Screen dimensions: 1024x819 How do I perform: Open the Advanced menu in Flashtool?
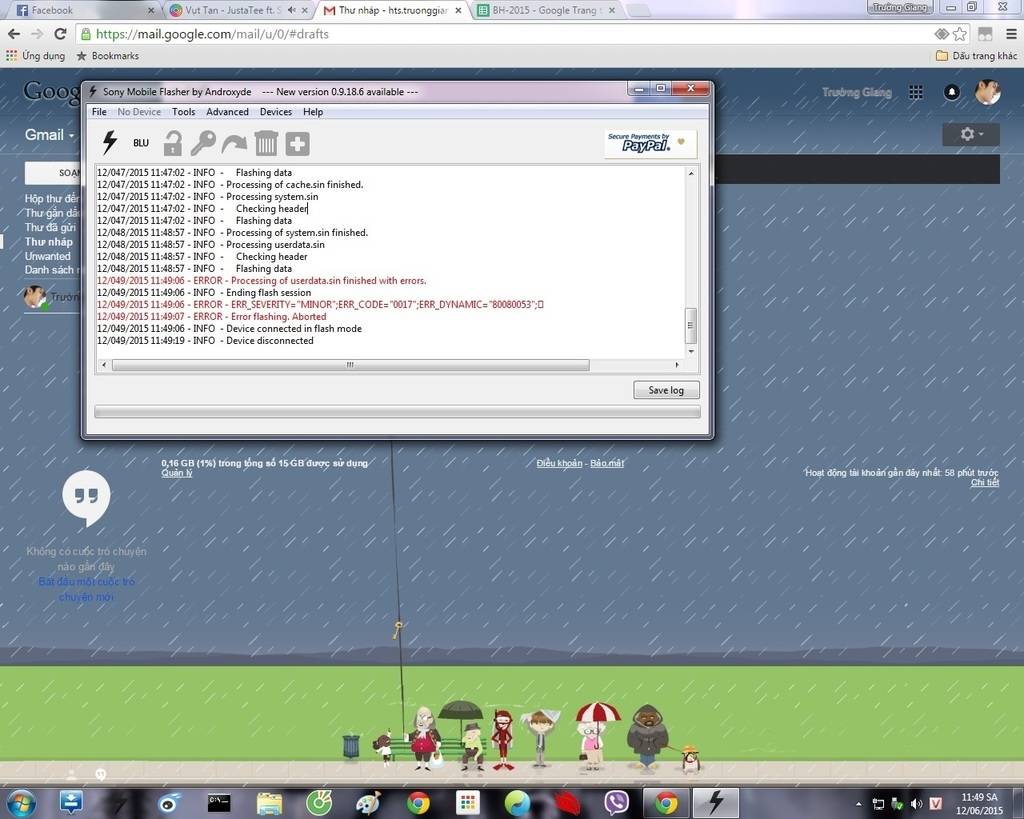coord(227,112)
